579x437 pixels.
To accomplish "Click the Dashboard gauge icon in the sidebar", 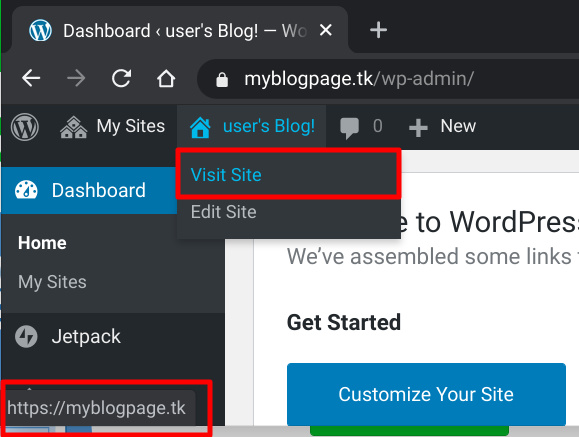I will coord(26,190).
